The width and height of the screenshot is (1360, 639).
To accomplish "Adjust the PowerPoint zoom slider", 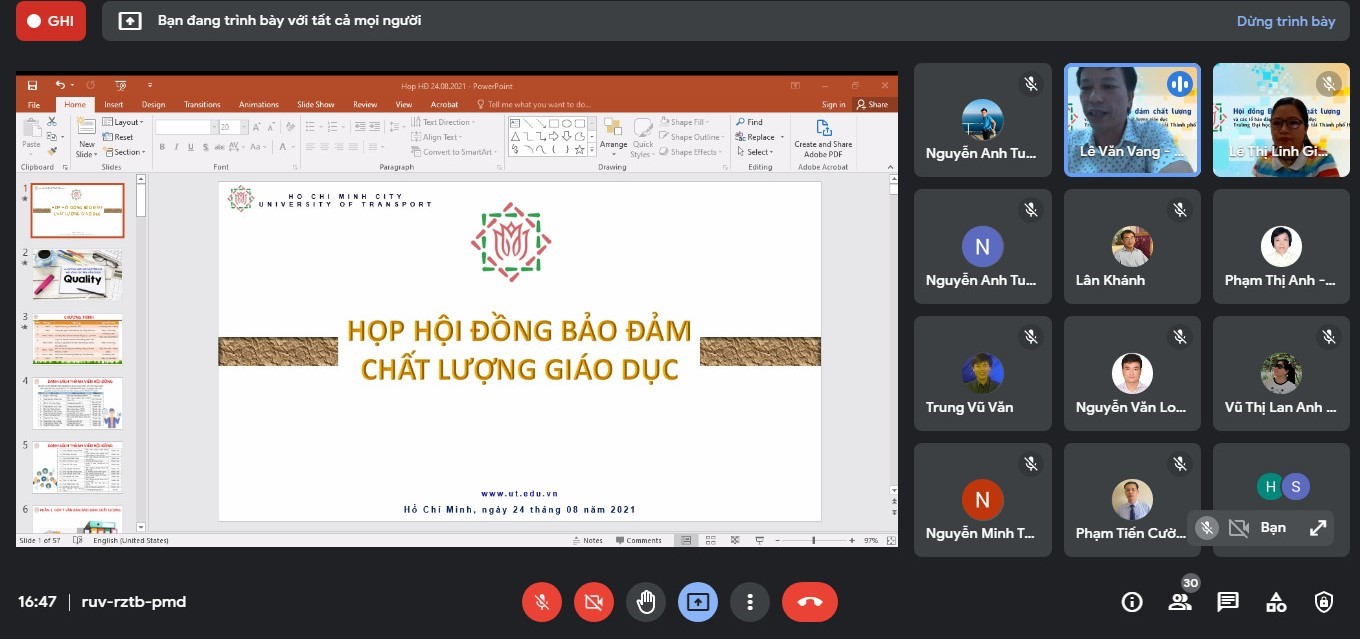I will 814,540.
